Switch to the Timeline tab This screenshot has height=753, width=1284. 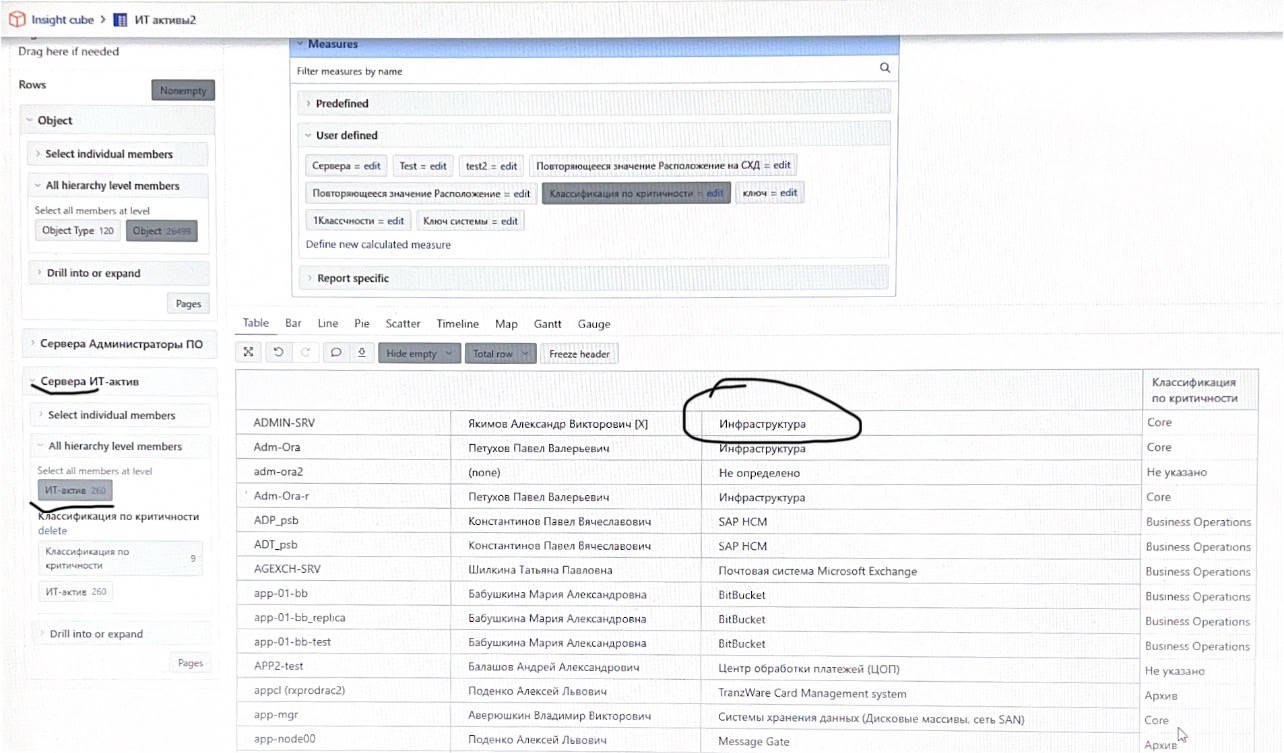(x=458, y=324)
